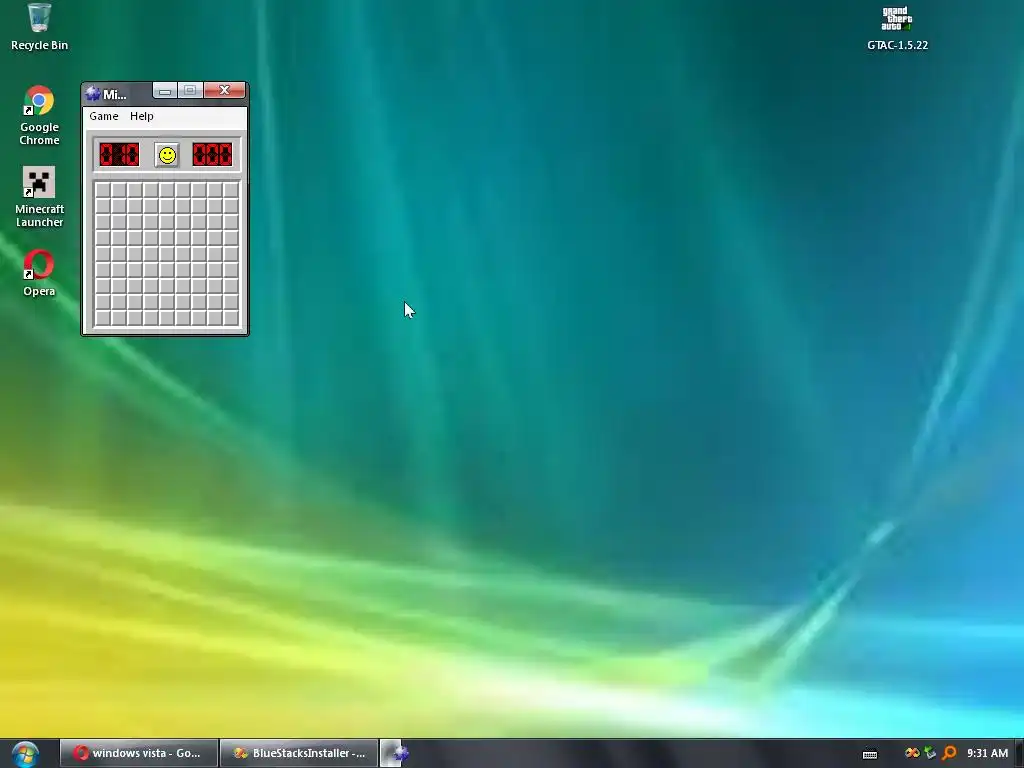The image size is (1024, 768).
Task: Switch to the 'windows vista - Go...' taskbar button
Action: [x=138, y=753]
